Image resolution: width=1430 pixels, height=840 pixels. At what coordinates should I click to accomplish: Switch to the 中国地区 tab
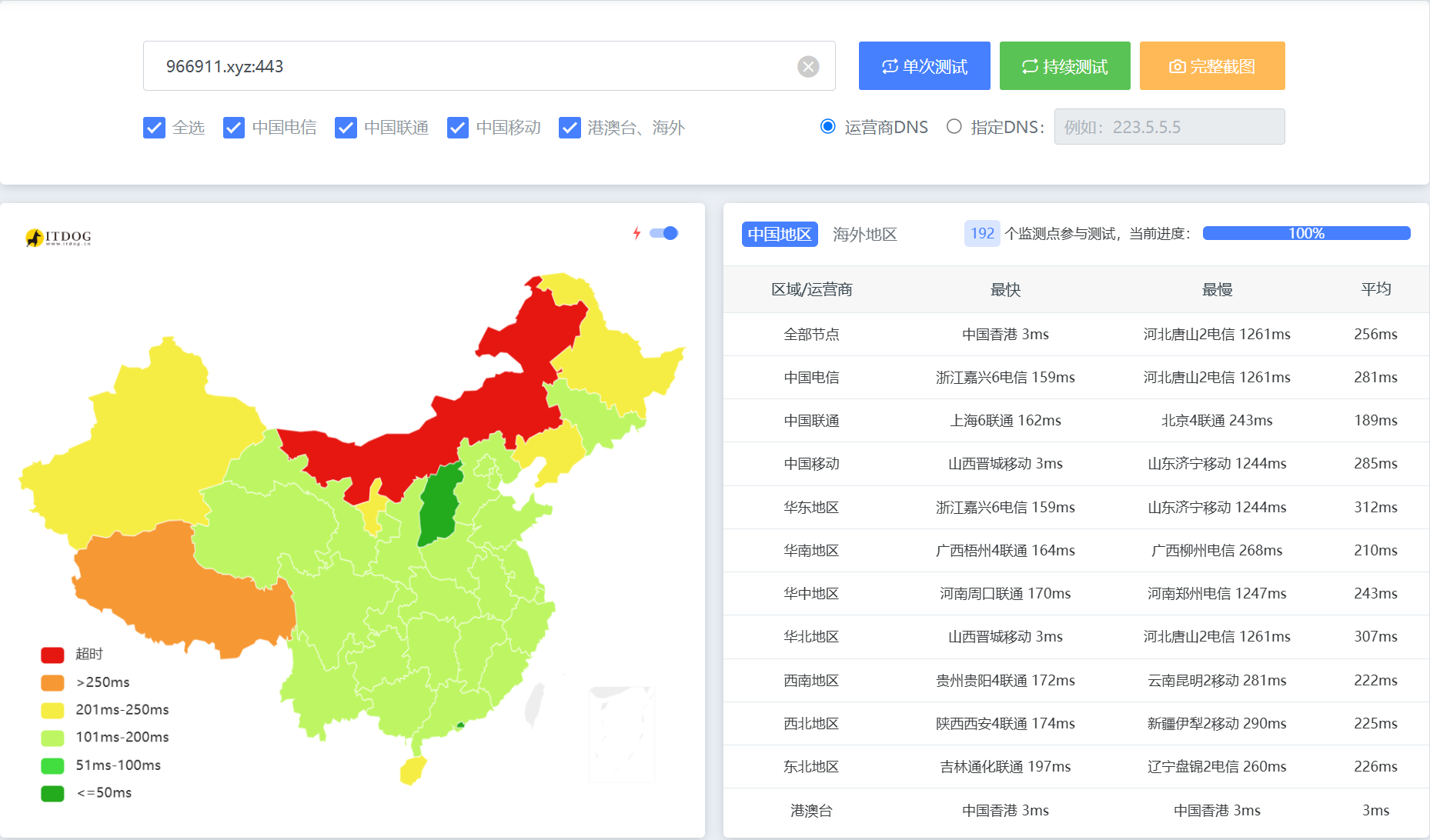(x=780, y=234)
